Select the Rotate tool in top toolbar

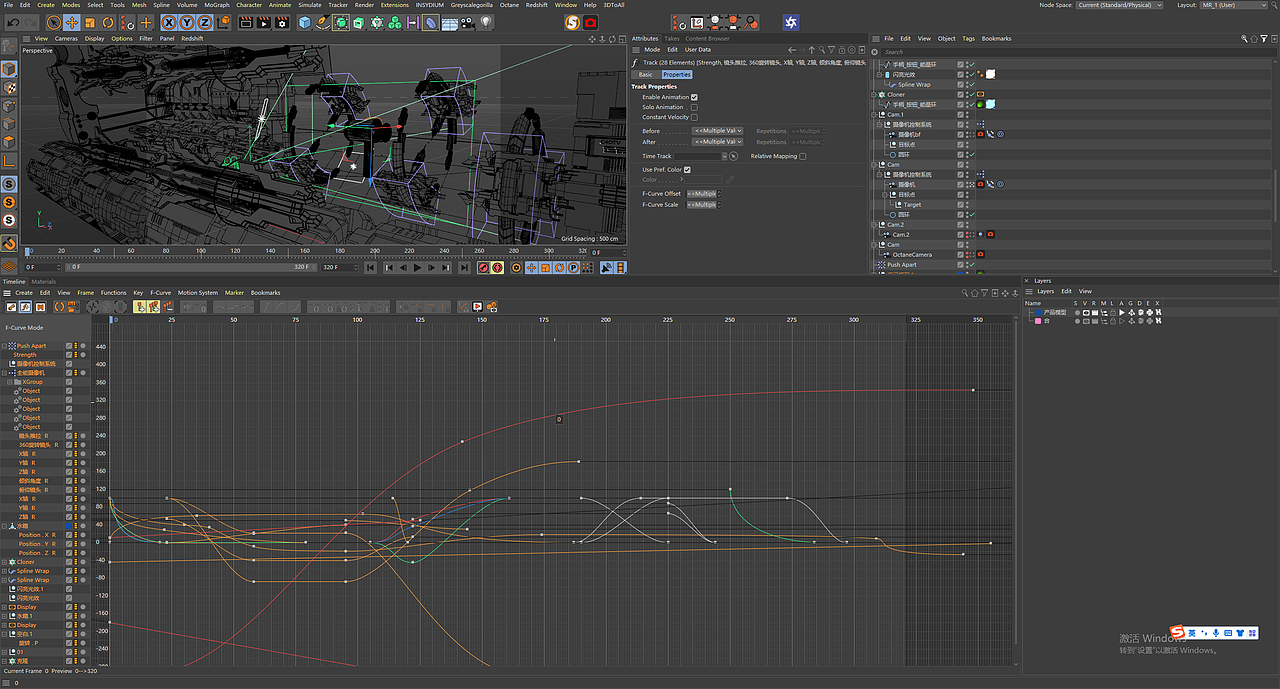[x=108, y=22]
